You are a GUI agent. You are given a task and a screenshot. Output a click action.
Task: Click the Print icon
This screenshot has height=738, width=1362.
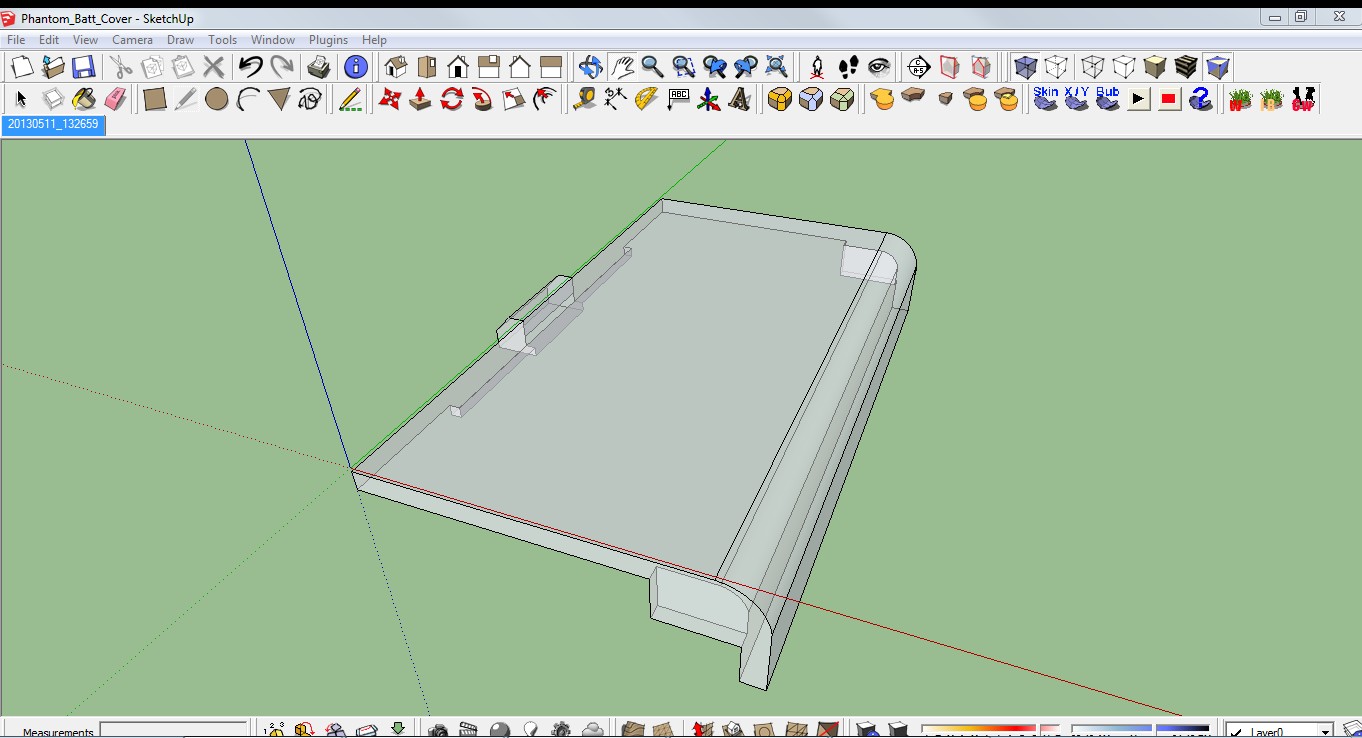click(x=319, y=67)
